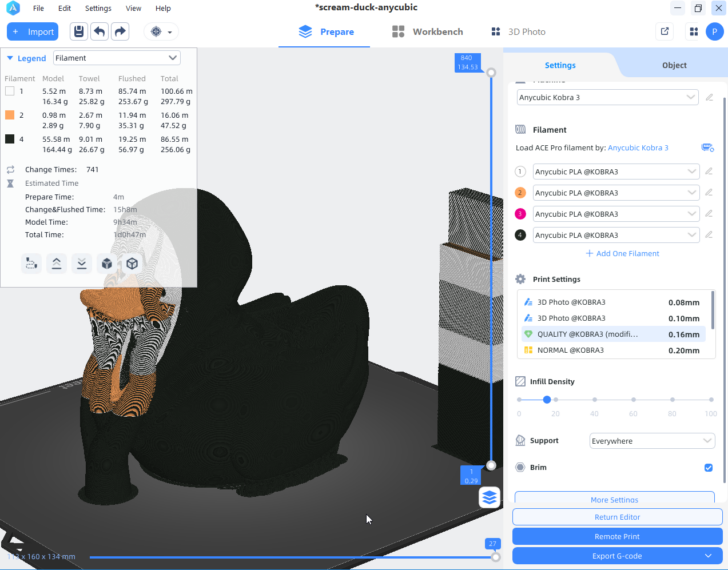Viewport: 728px width, 570px height.
Task: Expand the Export G-code arrow options
Action: (x=708, y=556)
